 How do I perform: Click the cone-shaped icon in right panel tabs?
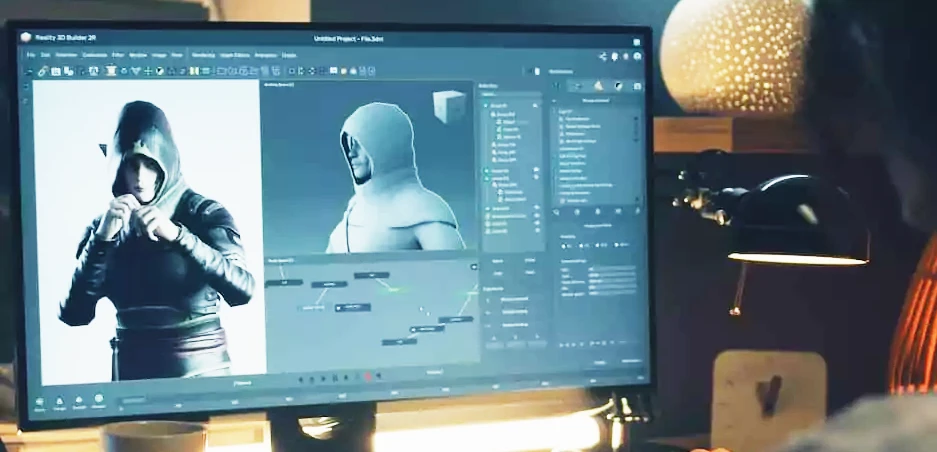pyautogui.click(x=598, y=87)
